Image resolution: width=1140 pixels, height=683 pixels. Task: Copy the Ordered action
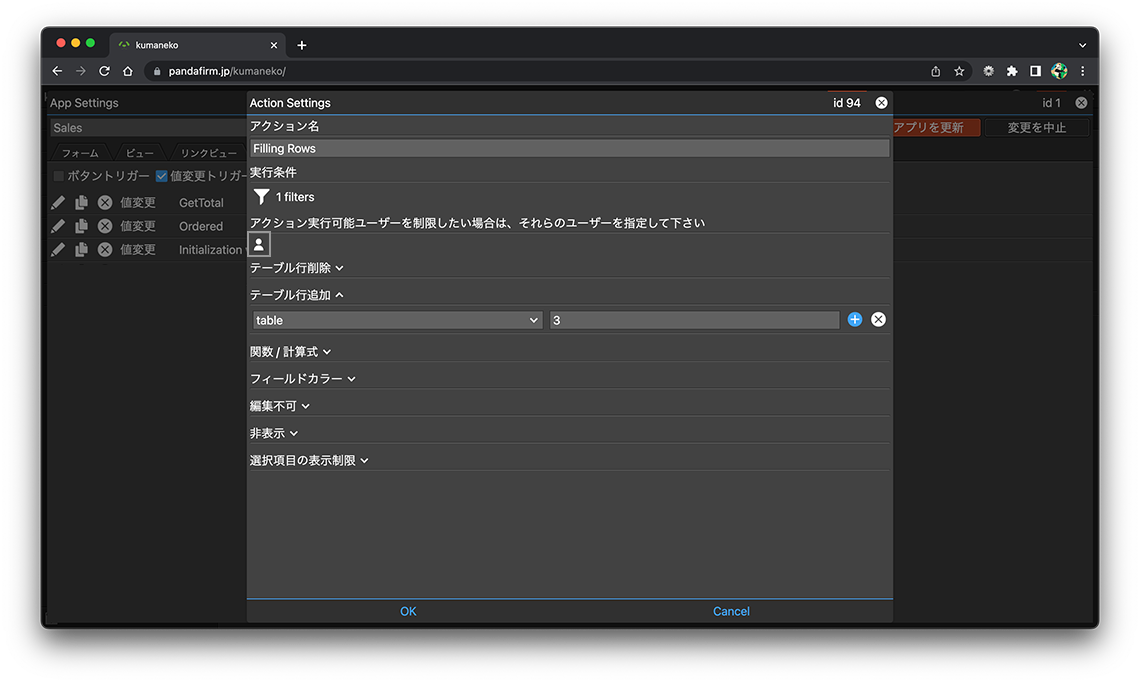81,226
